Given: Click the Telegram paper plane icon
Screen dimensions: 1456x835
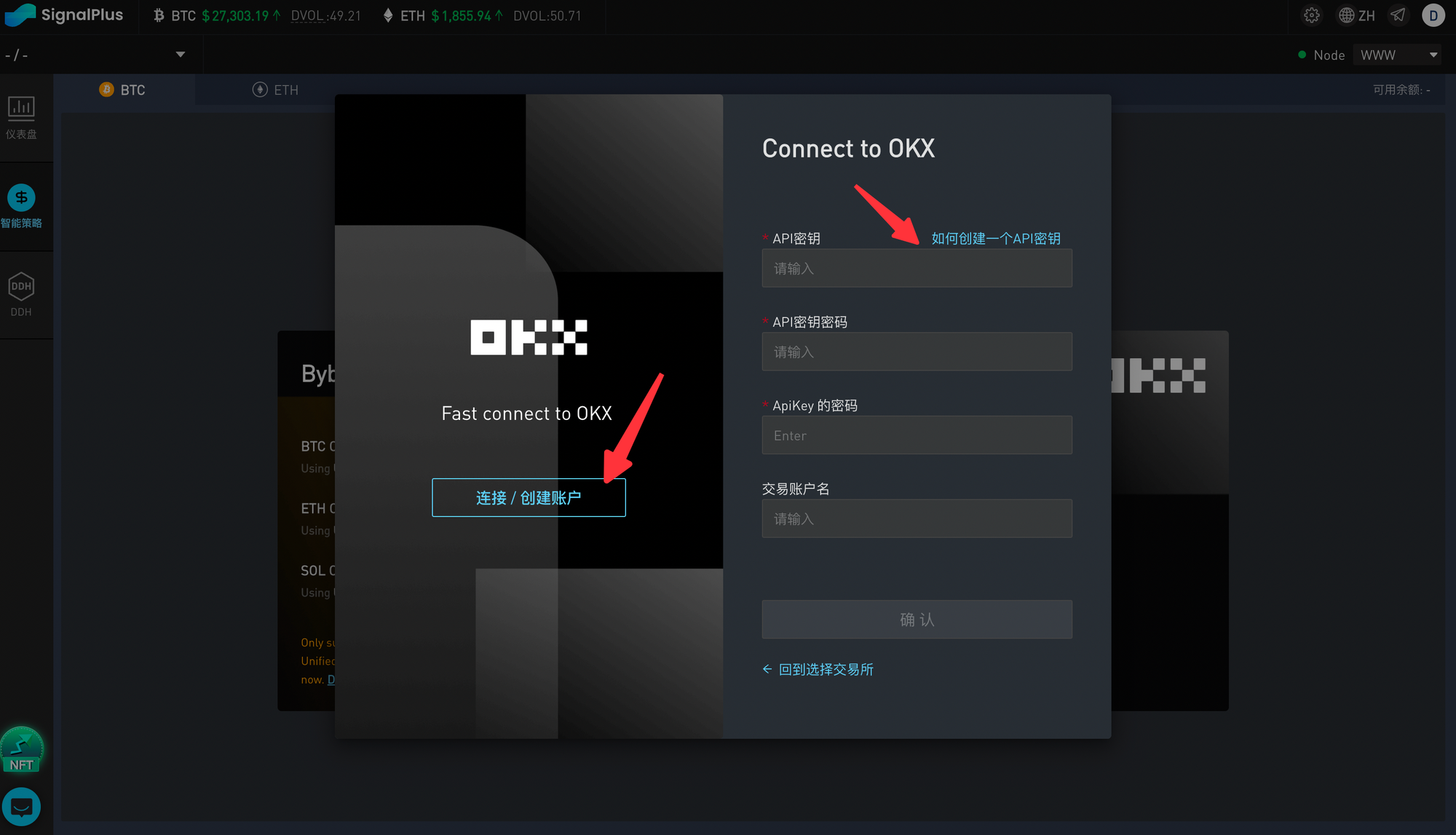Looking at the screenshot, I should tap(1398, 15).
